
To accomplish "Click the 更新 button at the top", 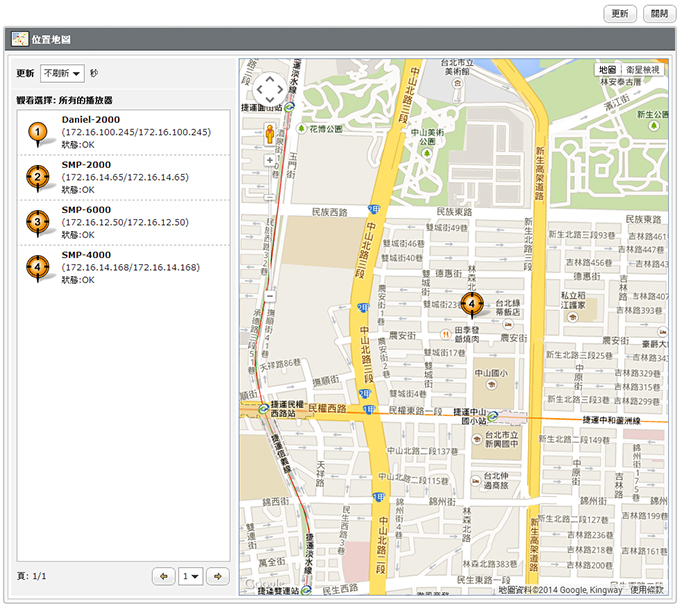I will coord(620,14).
